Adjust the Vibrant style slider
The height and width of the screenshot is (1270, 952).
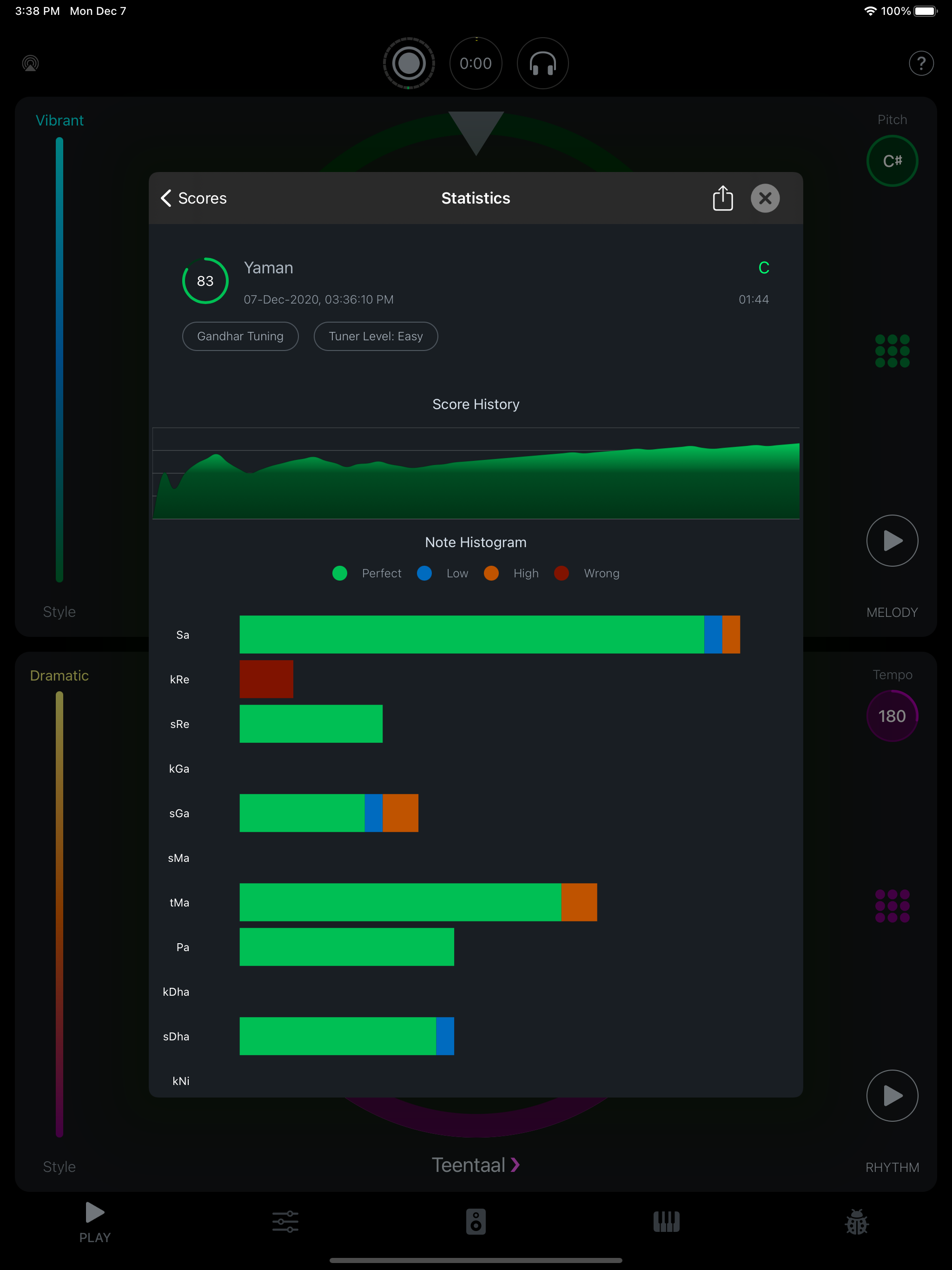click(x=59, y=359)
